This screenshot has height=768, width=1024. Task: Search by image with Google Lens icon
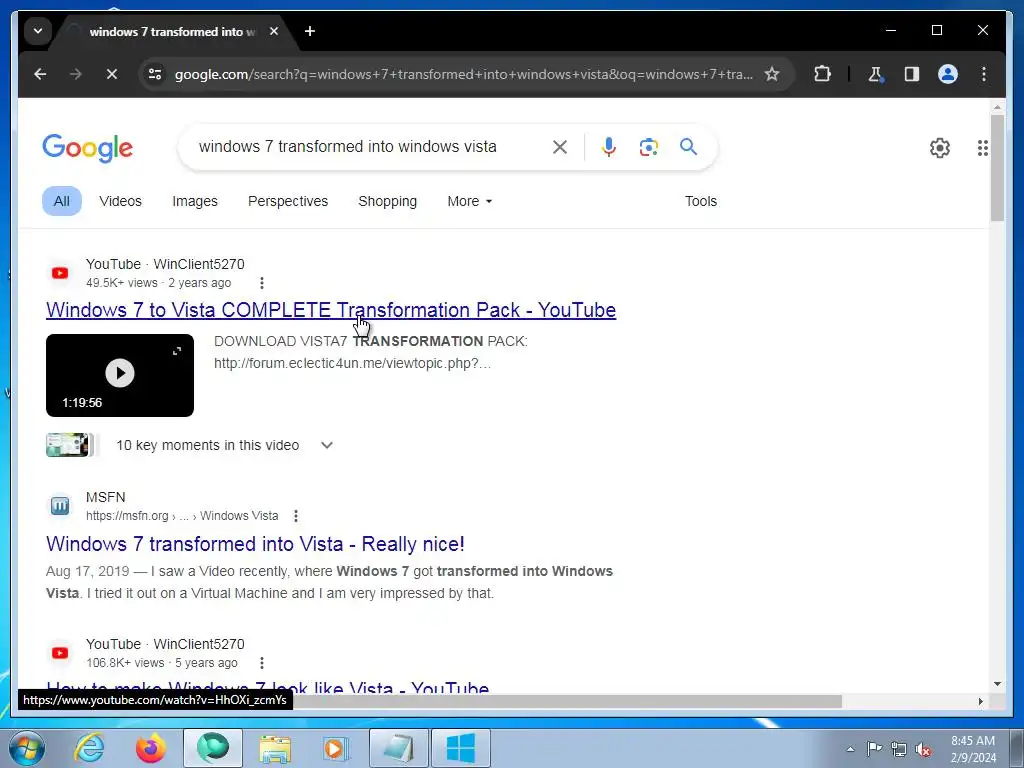click(x=648, y=147)
